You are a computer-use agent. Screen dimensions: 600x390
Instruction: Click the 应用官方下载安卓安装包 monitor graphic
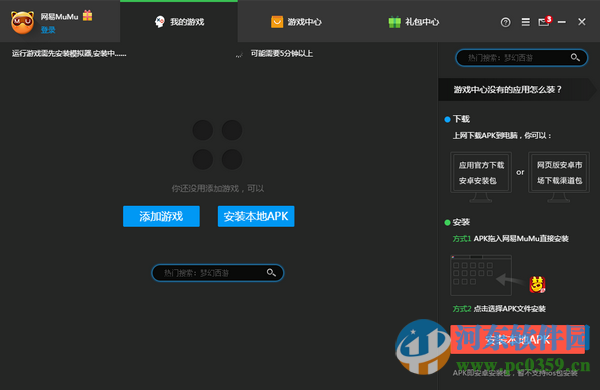pyautogui.click(x=481, y=177)
